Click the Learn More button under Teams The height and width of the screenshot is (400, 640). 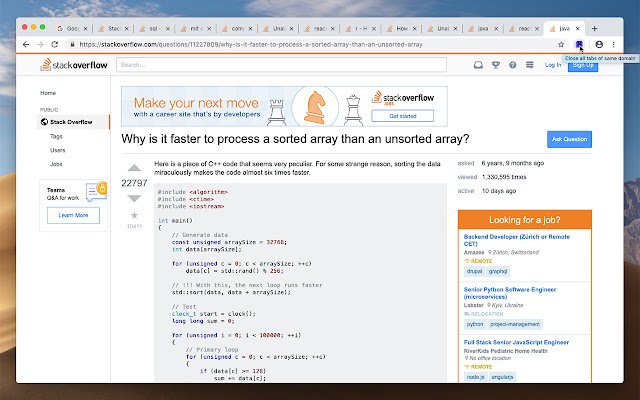[73, 215]
